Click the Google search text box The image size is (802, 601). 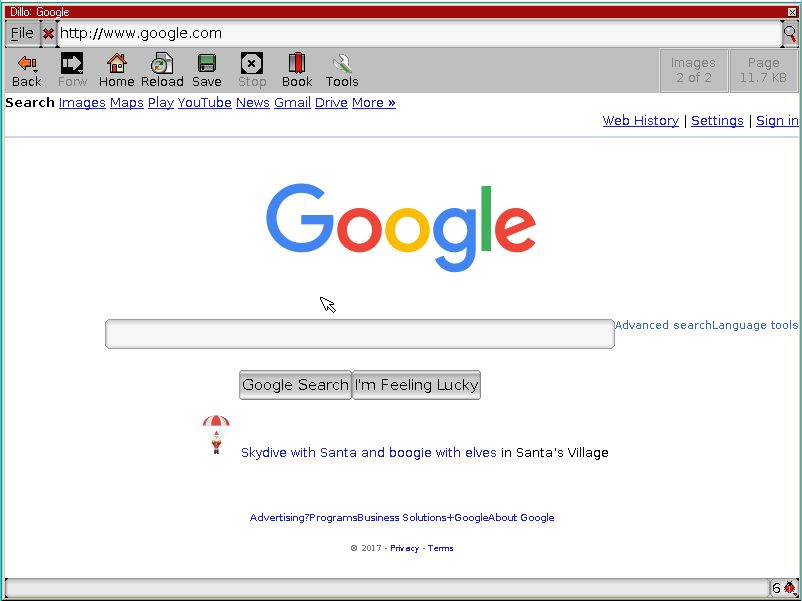360,334
